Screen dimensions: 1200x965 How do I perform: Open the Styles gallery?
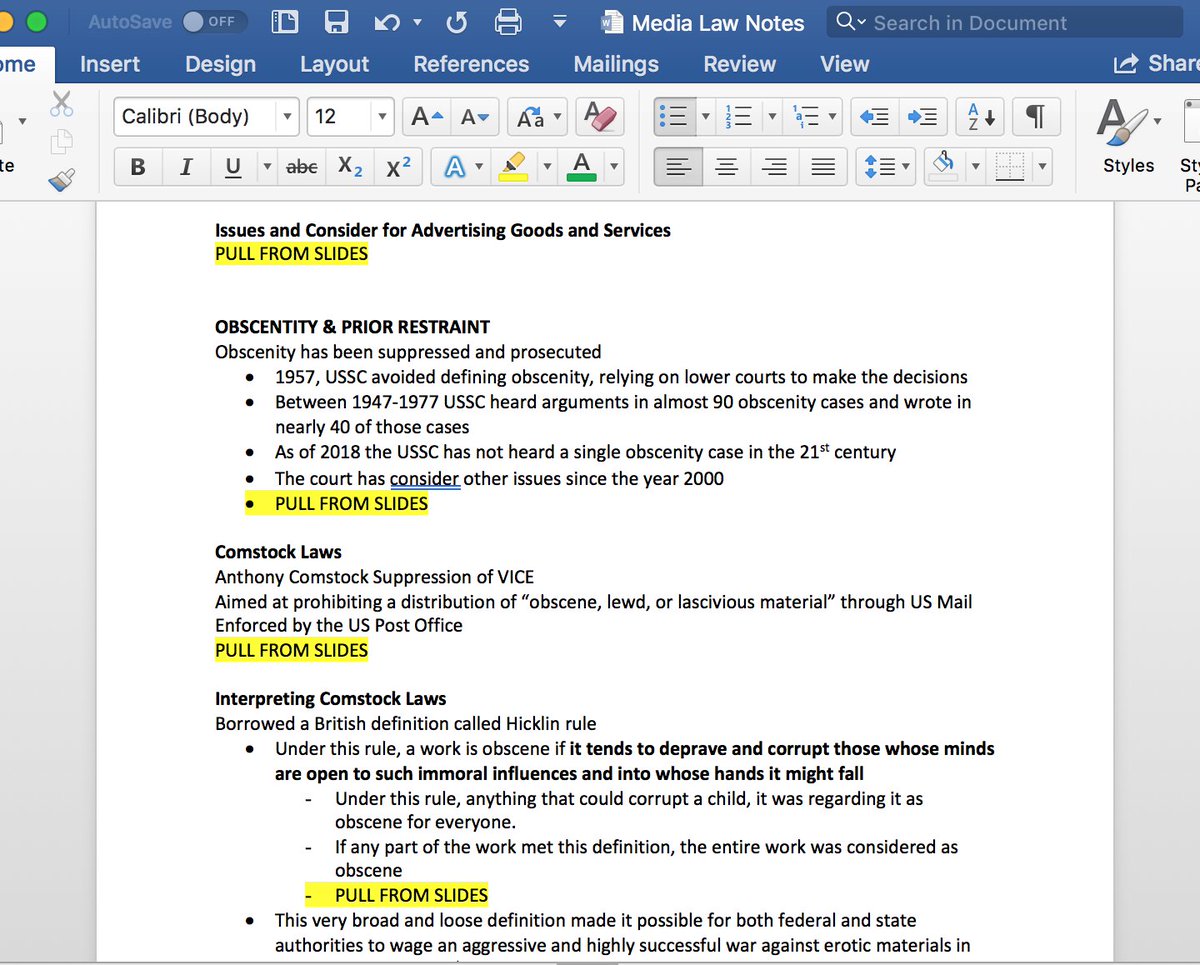coord(1128,138)
